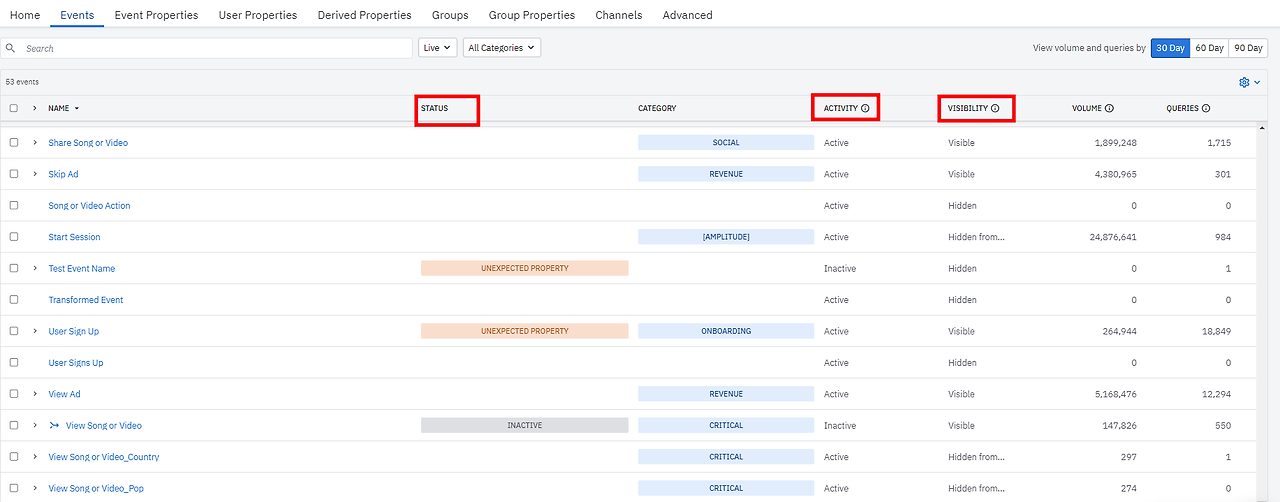
Task: Expand the Share Song or Video row
Action: [35, 143]
